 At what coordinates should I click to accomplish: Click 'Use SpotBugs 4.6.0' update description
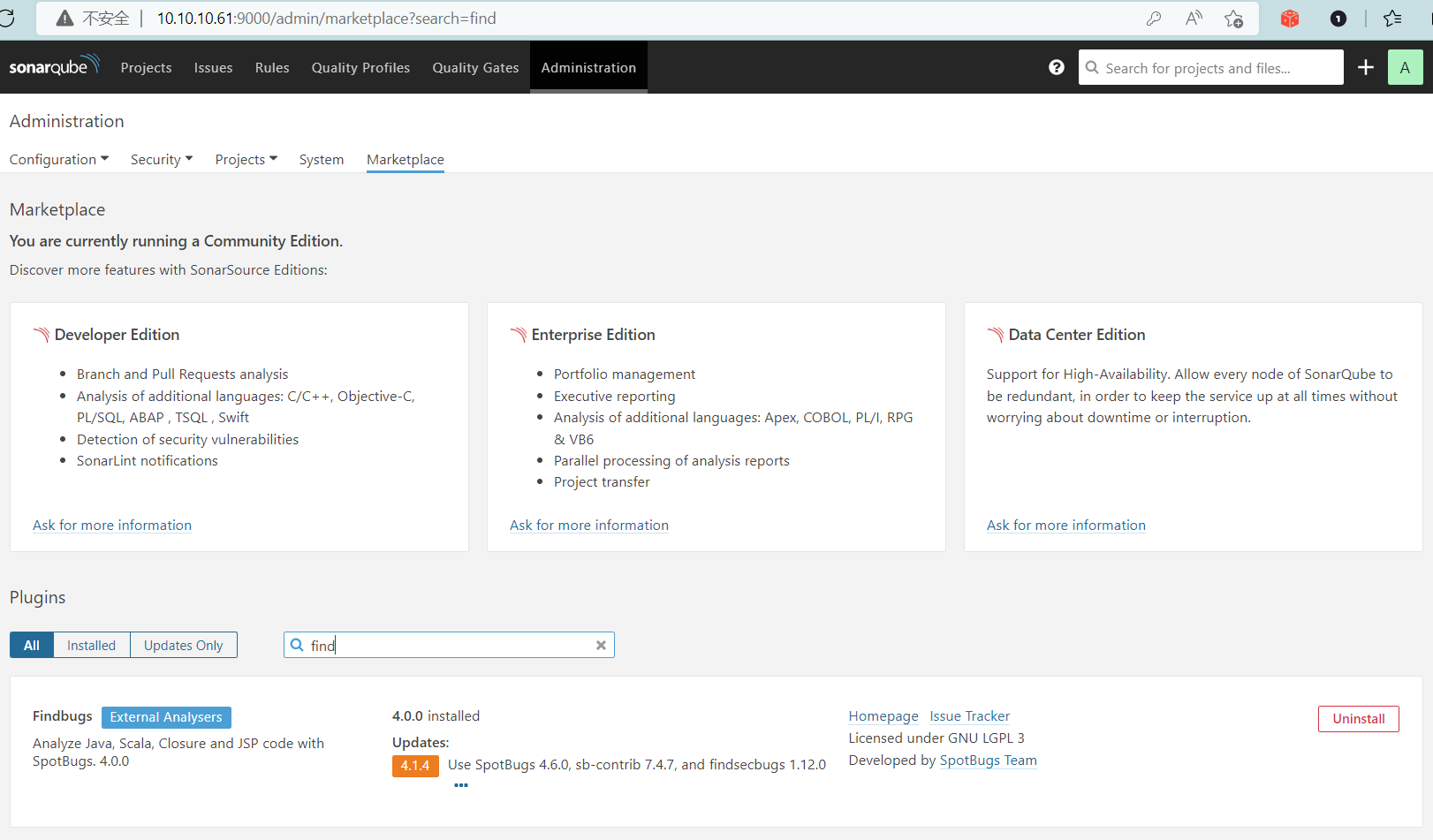637,765
